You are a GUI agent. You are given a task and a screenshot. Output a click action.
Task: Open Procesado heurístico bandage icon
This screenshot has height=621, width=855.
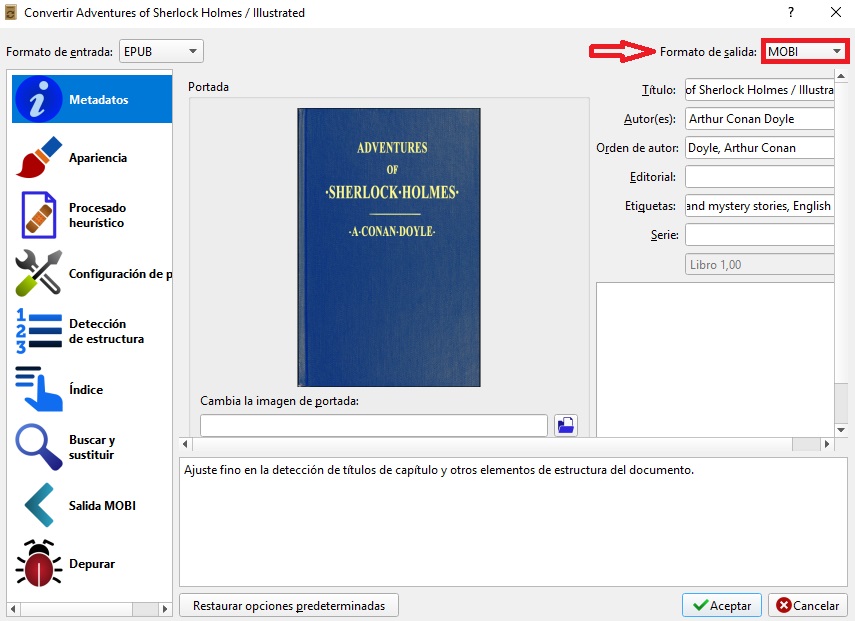pos(39,215)
